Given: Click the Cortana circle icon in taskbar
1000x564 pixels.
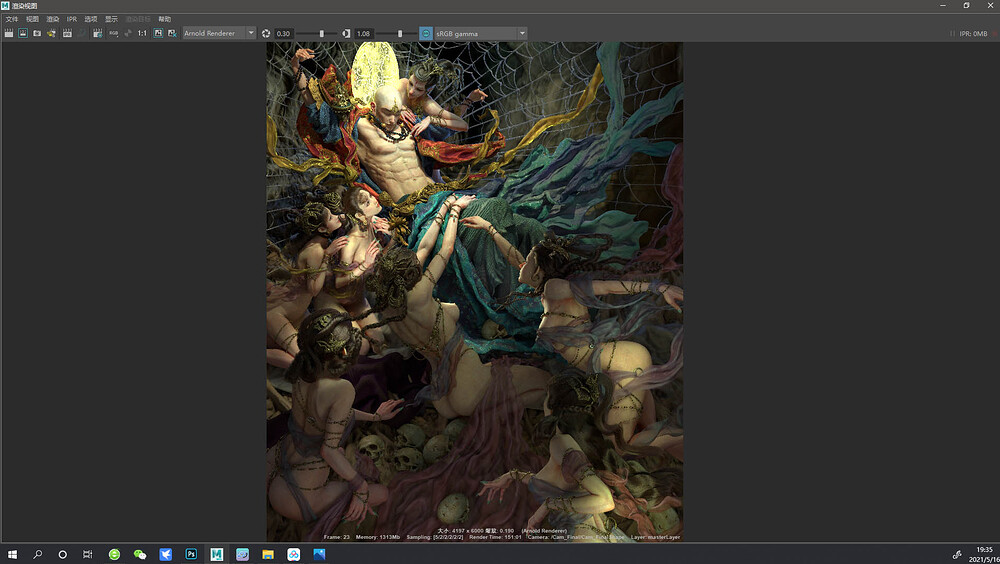Looking at the screenshot, I should tap(62, 554).
